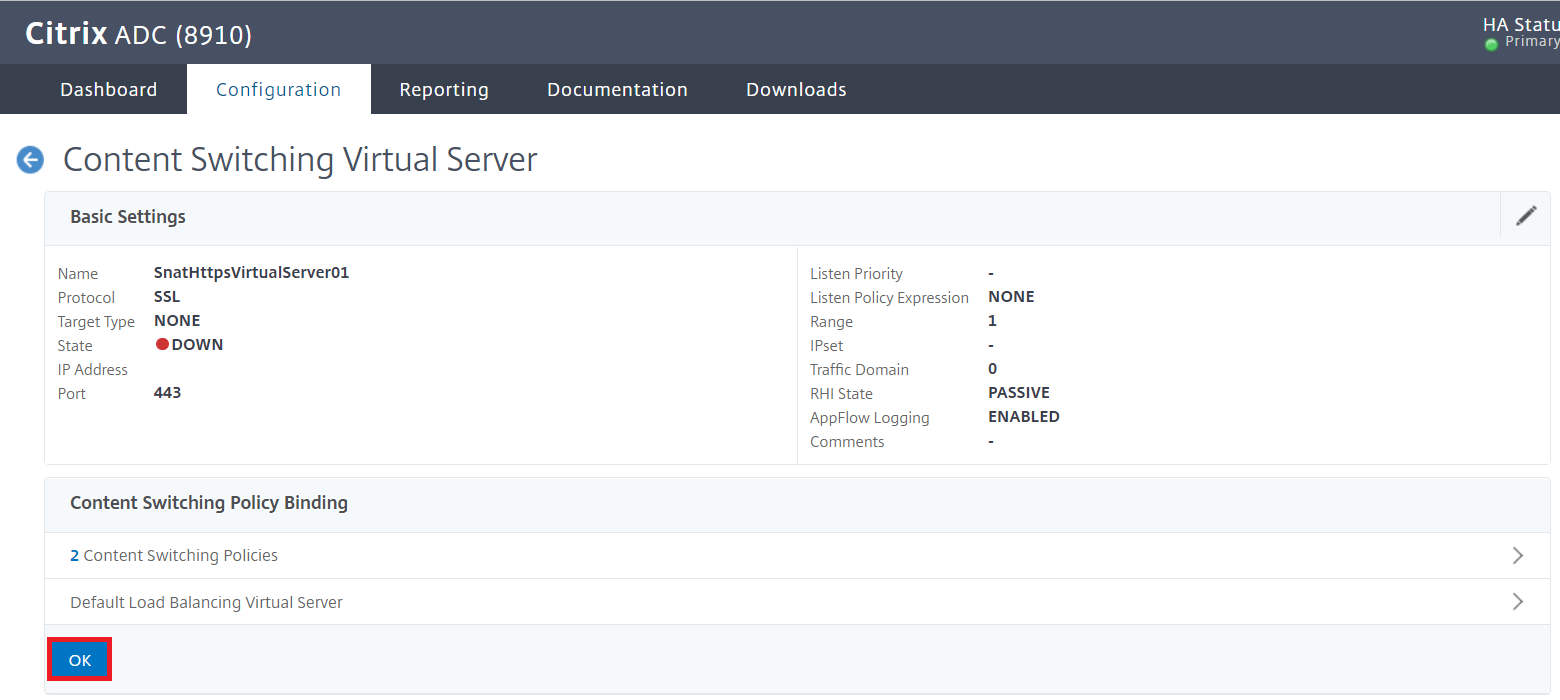
Task: Click the PASSIVE RHI State value
Action: 1019,393
